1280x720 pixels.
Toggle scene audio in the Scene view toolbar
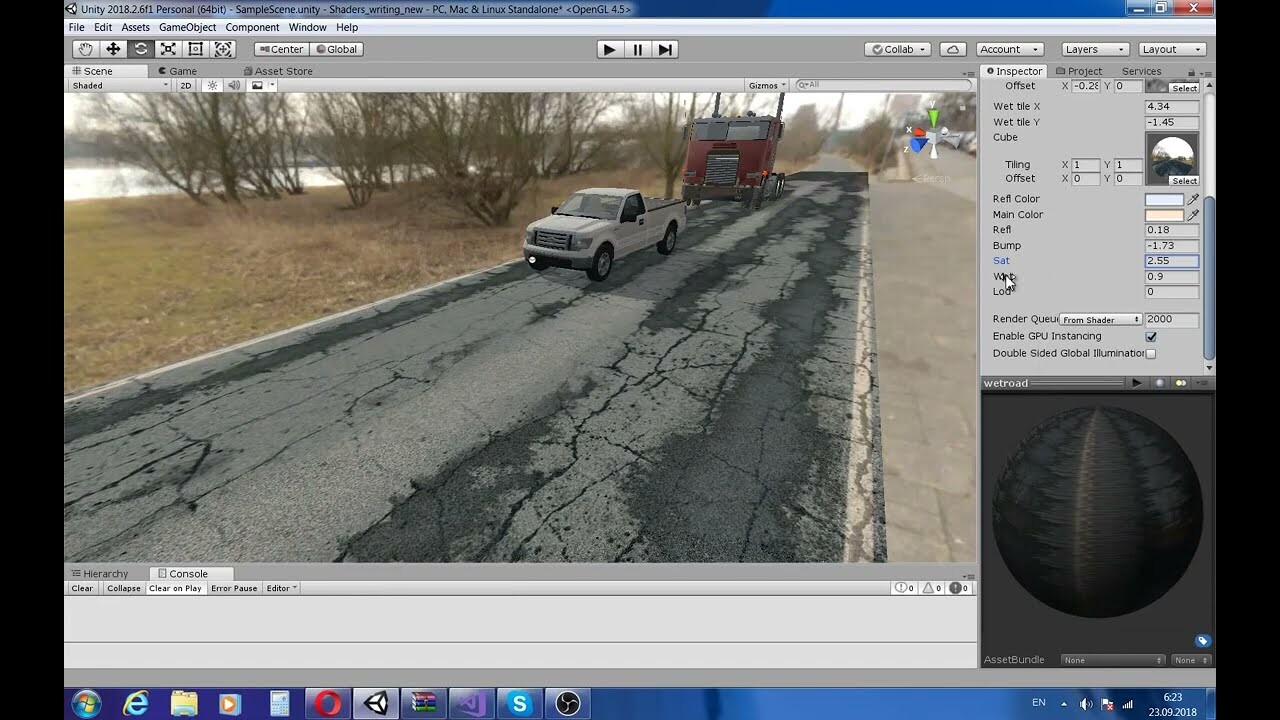click(233, 85)
